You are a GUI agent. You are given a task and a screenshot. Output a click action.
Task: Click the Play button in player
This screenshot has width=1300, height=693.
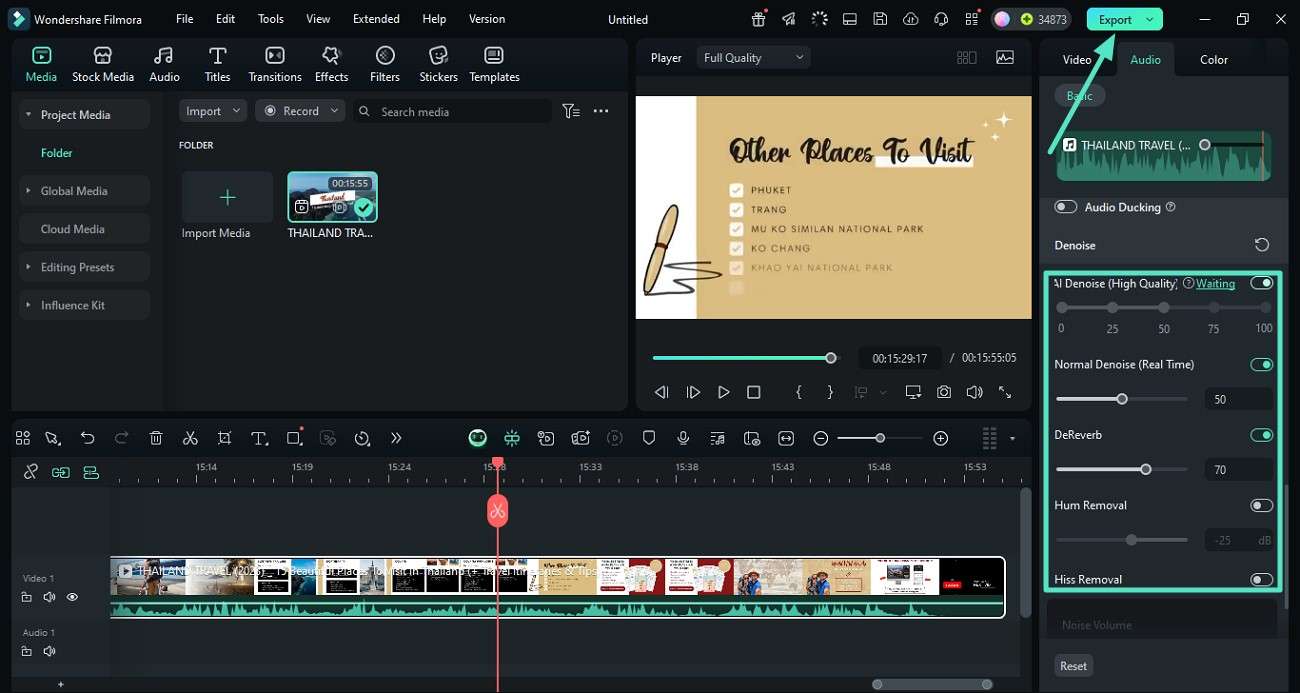click(724, 393)
